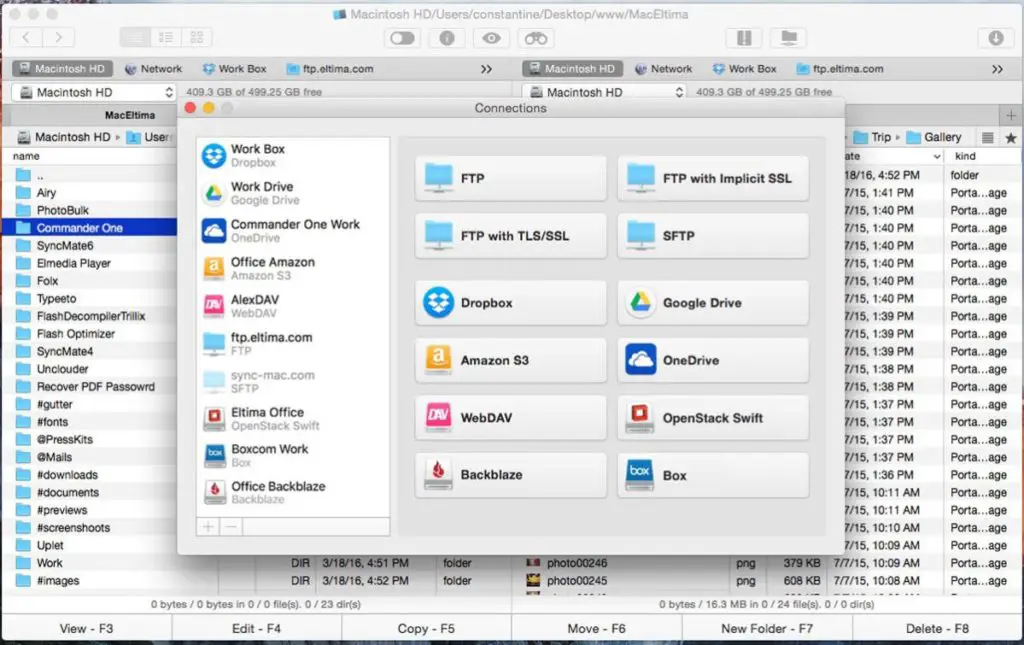Add new tab with plus in right panel
Image resolution: width=1024 pixels, height=645 pixels.
1010,115
